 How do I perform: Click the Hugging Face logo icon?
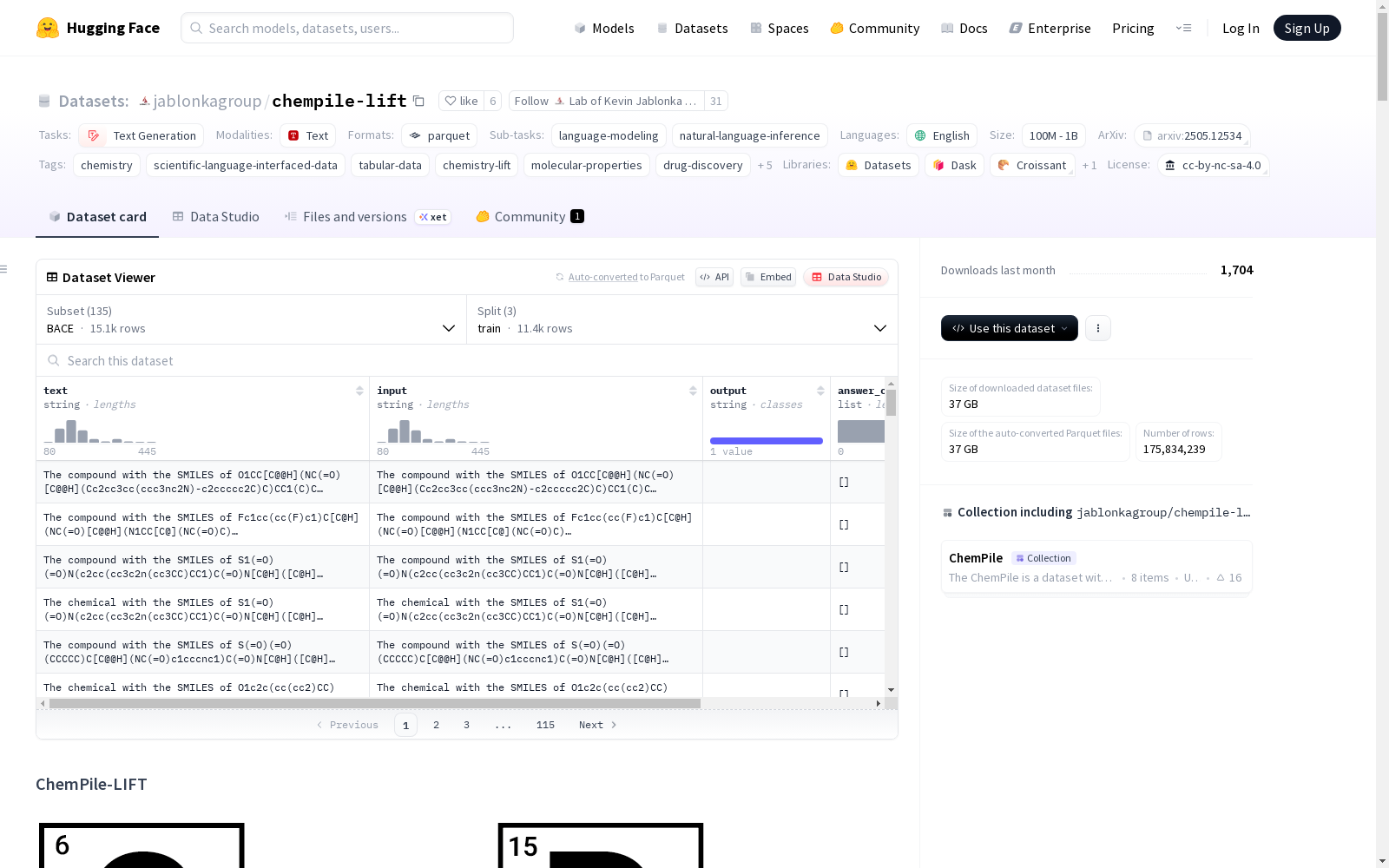point(48,28)
